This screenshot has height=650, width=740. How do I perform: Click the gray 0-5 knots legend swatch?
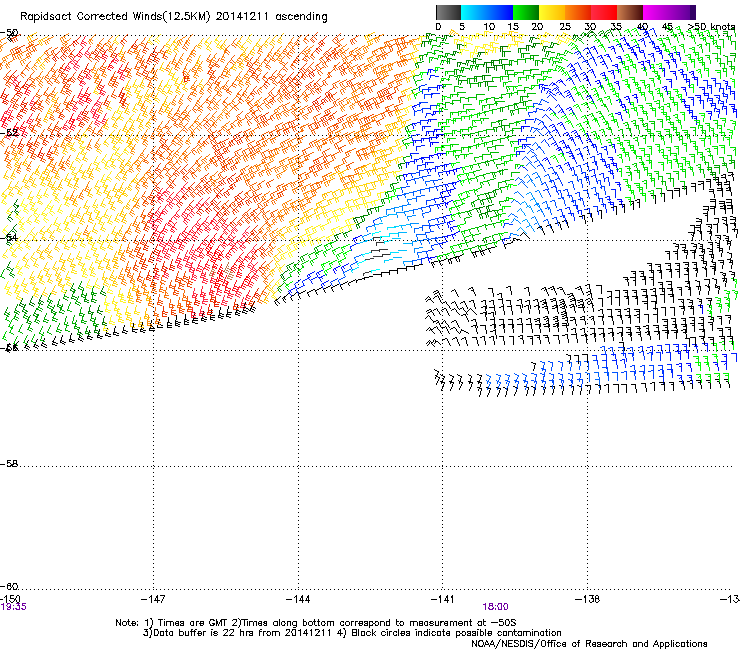(x=449, y=12)
